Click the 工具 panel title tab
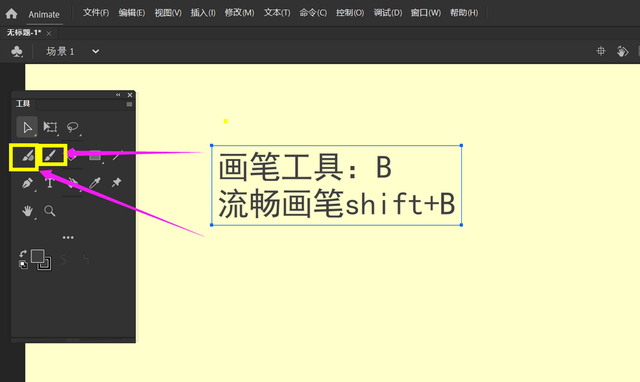640x382 pixels. 23,104
